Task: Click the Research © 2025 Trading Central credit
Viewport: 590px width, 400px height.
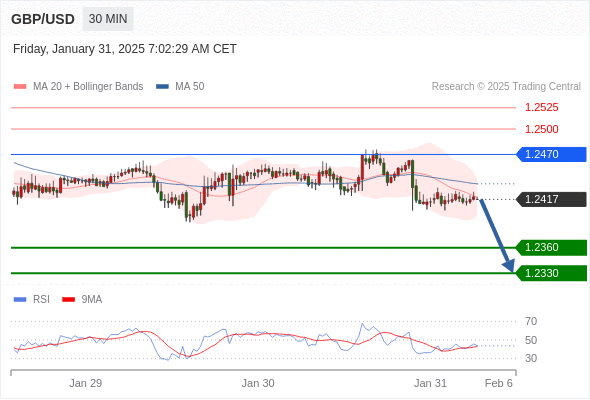Action: [x=506, y=87]
